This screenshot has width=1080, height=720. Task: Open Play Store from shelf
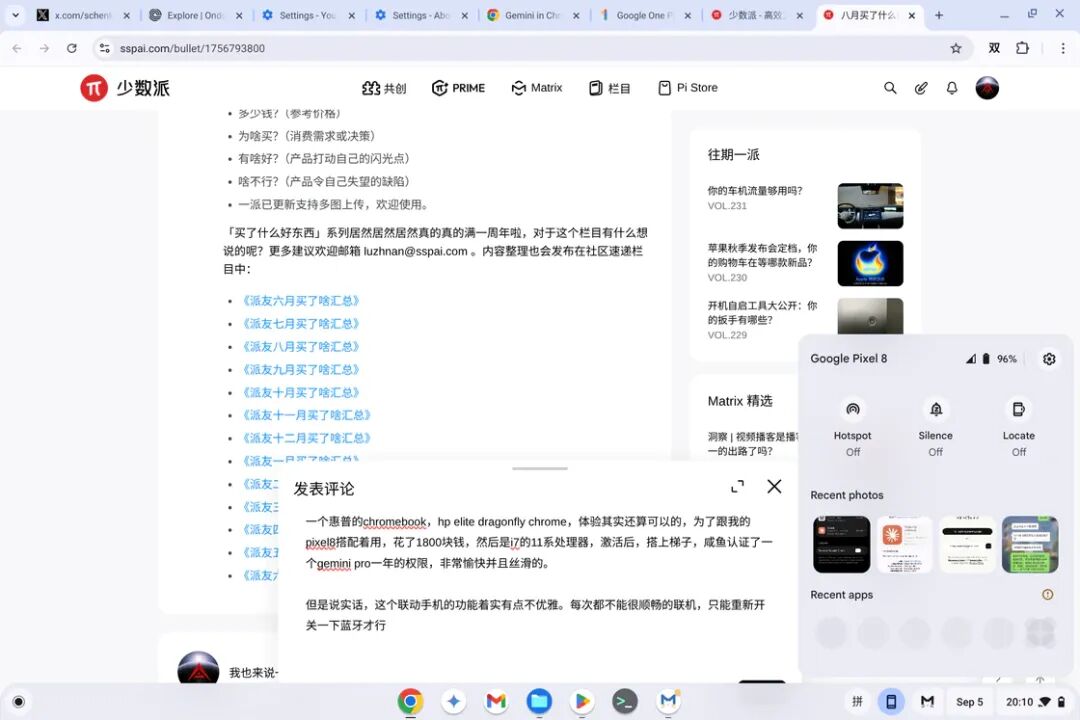click(582, 701)
